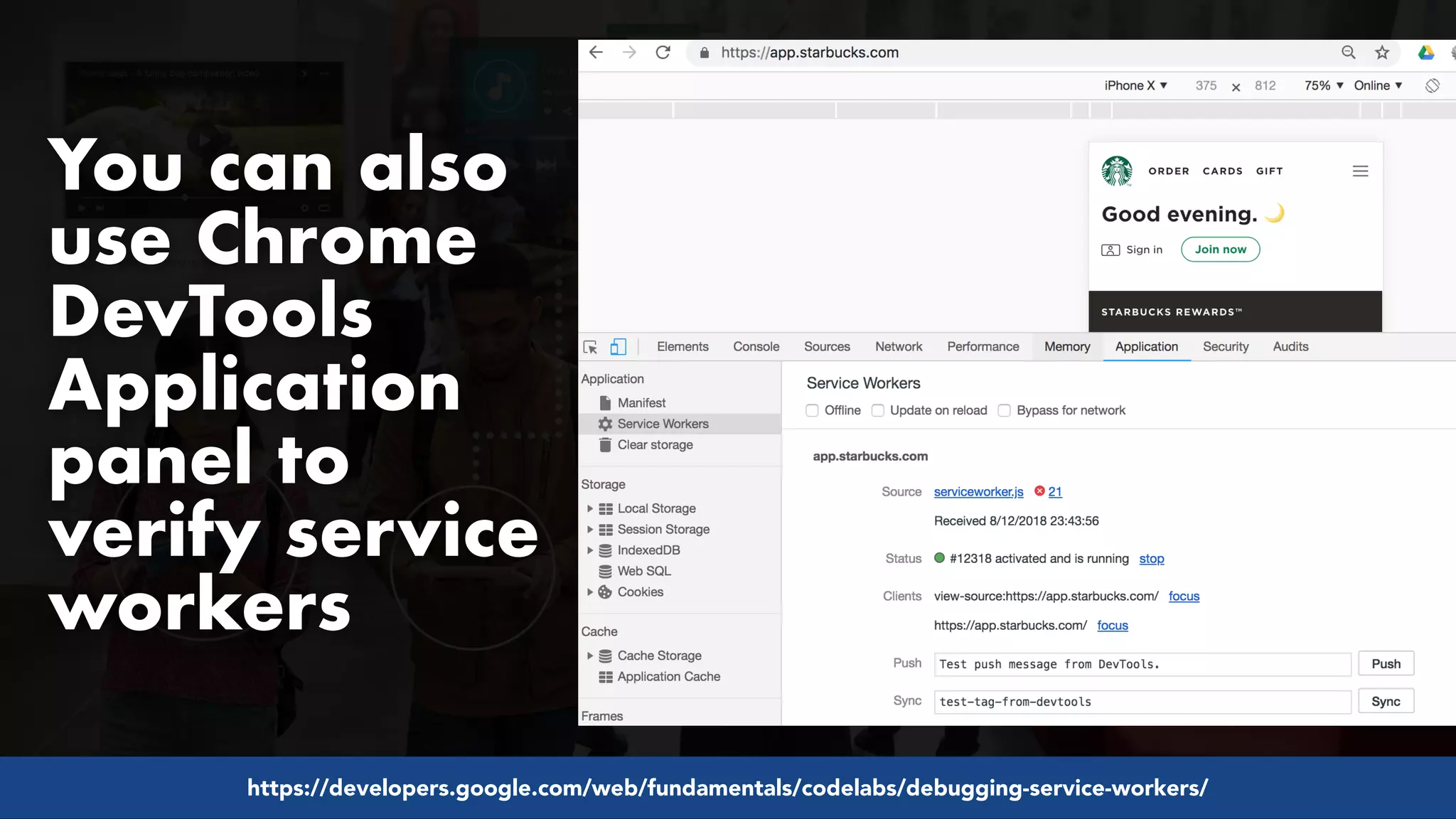Click the browser back arrow
This screenshot has height=819, width=1456.
[596, 53]
